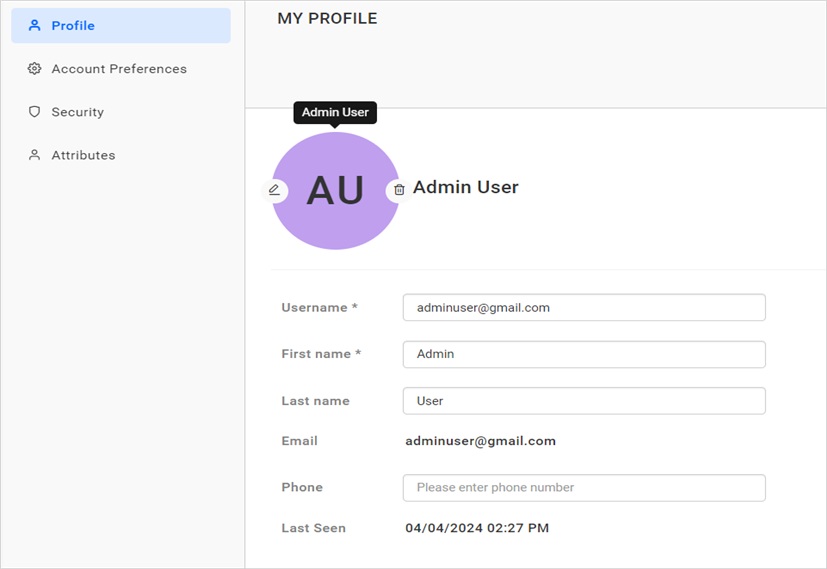
Task: Click the Username input field
Action: click(x=584, y=307)
